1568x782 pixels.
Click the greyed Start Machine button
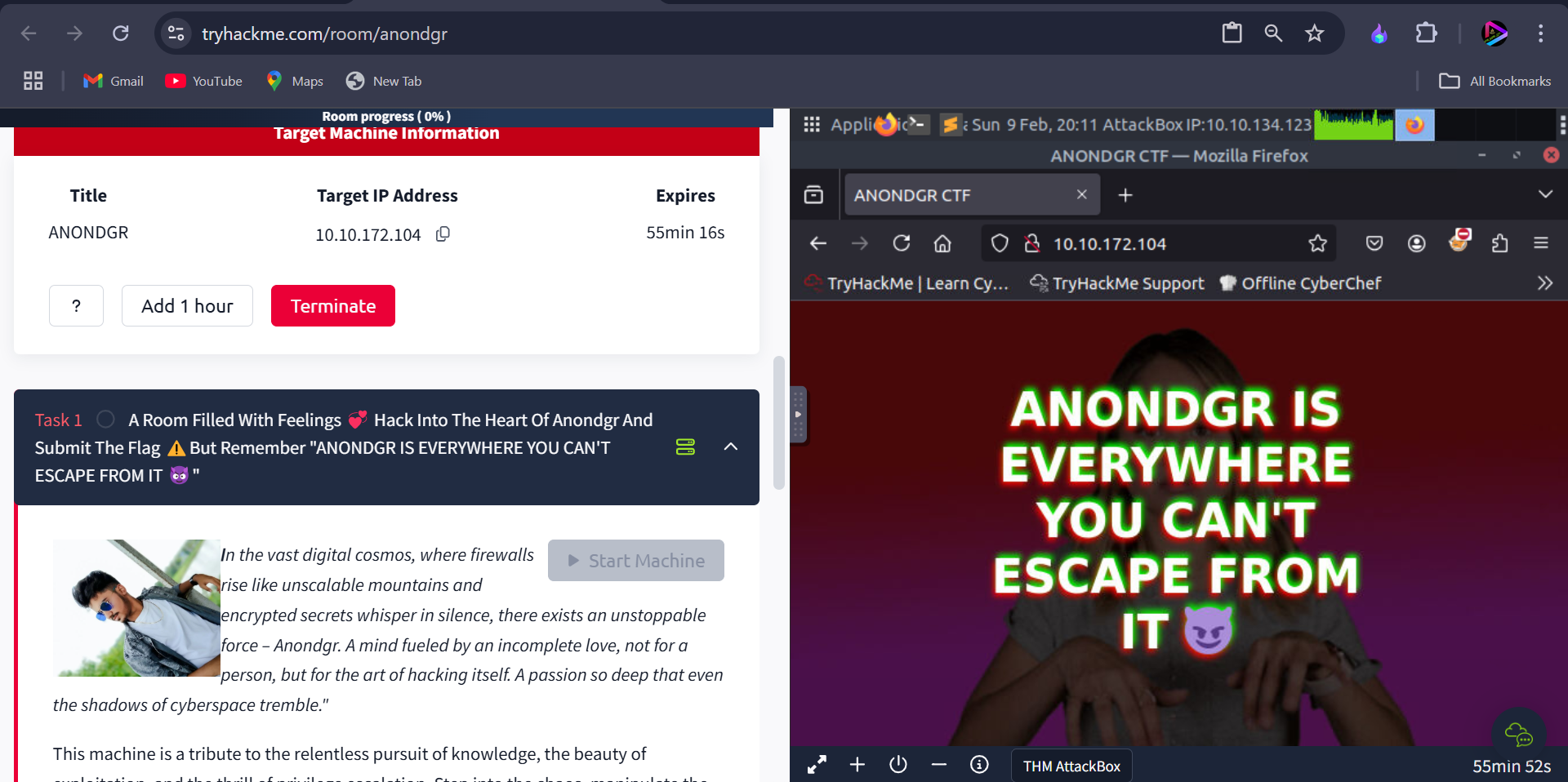coord(636,560)
